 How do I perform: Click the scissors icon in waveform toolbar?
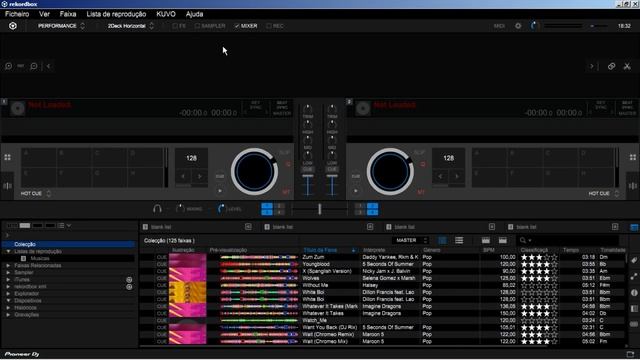click(627, 66)
